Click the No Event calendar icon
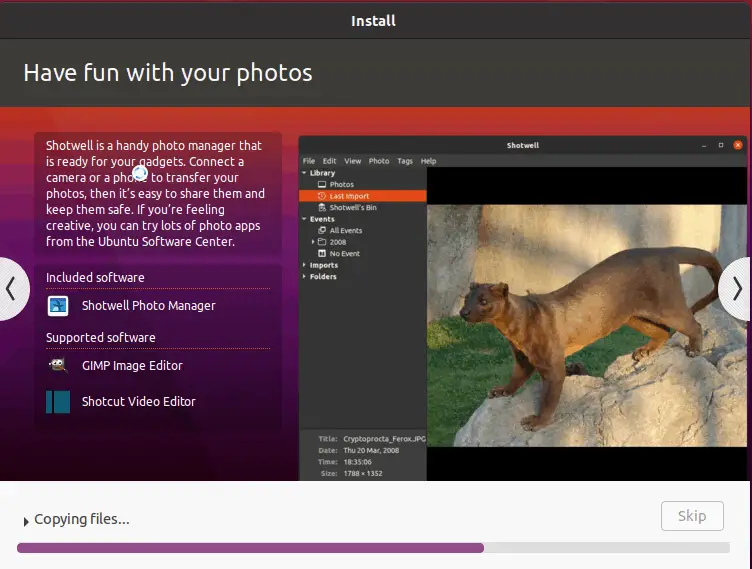The height and width of the screenshot is (569, 752). (x=322, y=253)
